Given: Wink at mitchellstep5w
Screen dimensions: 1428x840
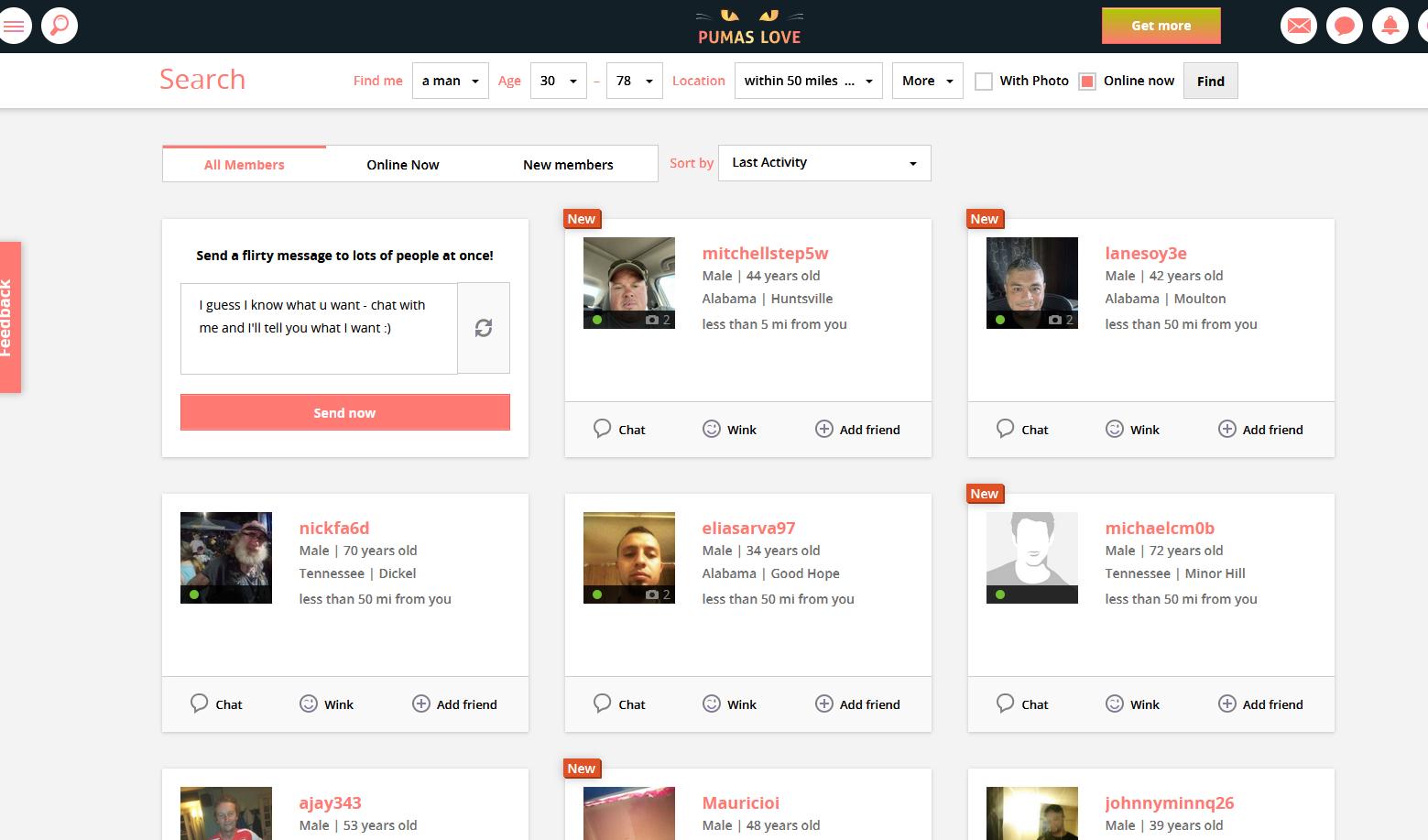Looking at the screenshot, I should point(729,429).
